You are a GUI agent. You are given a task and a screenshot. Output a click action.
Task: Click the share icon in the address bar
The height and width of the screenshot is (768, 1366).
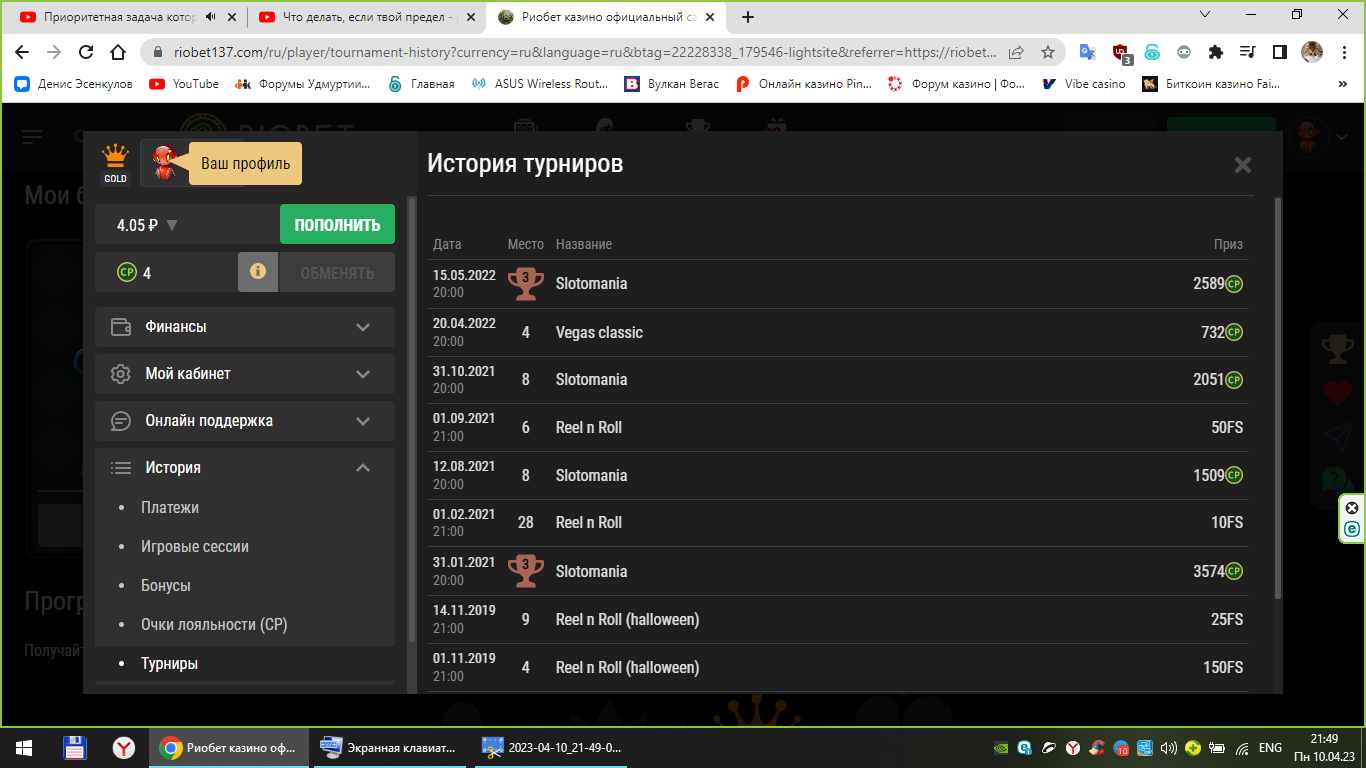point(1016,52)
